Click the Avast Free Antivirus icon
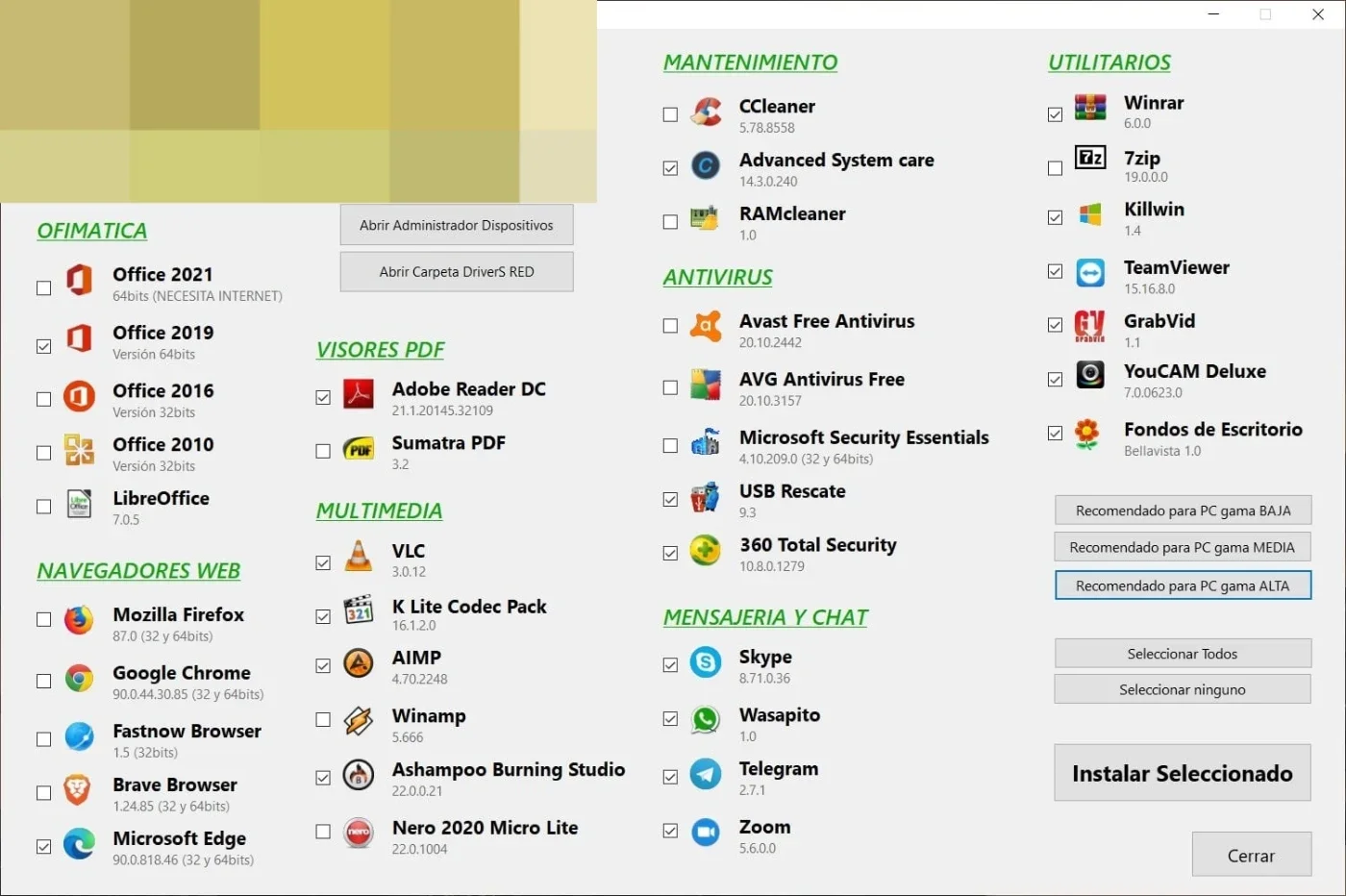This screenshot has height=896, width=1346. tap(706, 326)
